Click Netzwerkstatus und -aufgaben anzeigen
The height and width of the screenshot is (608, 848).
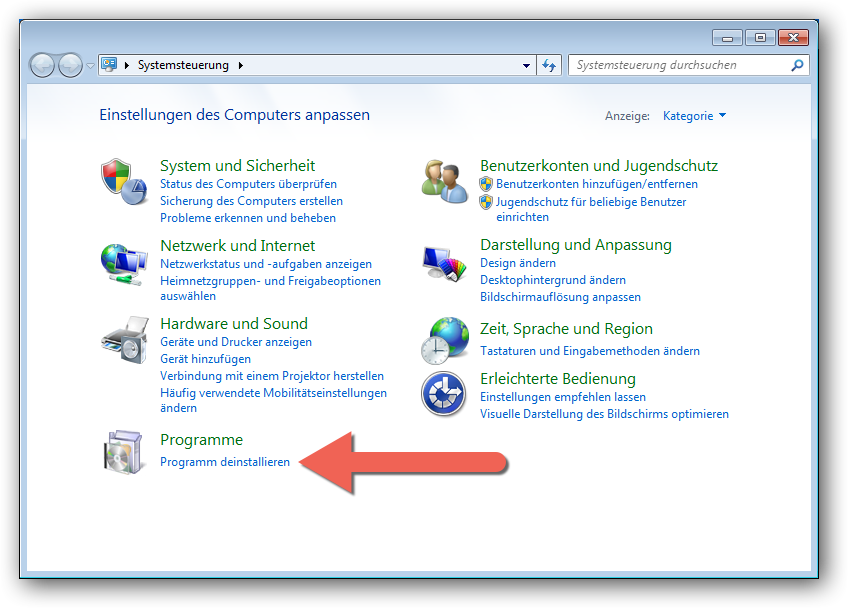pos(266,264)
